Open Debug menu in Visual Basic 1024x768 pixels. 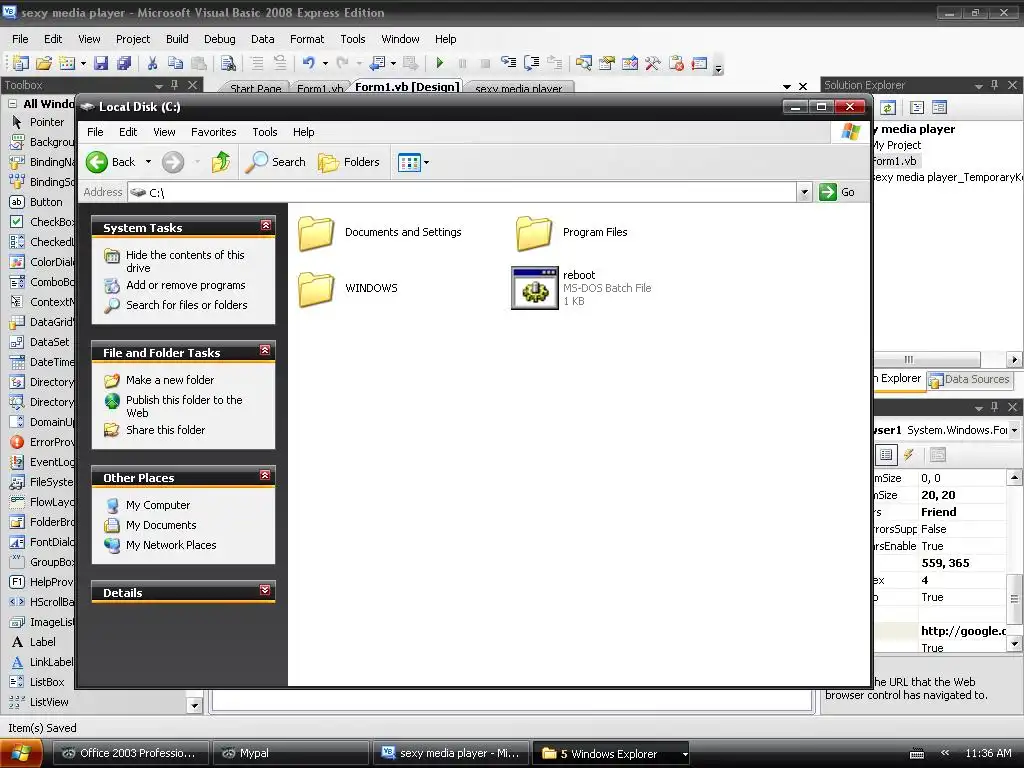pos(219,39)
